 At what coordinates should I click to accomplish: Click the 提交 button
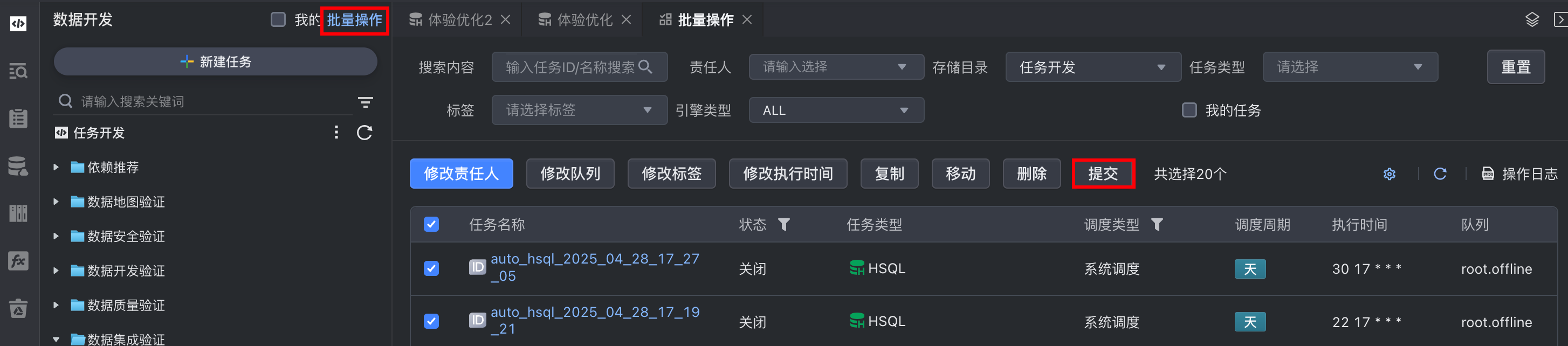[1102, 174]
